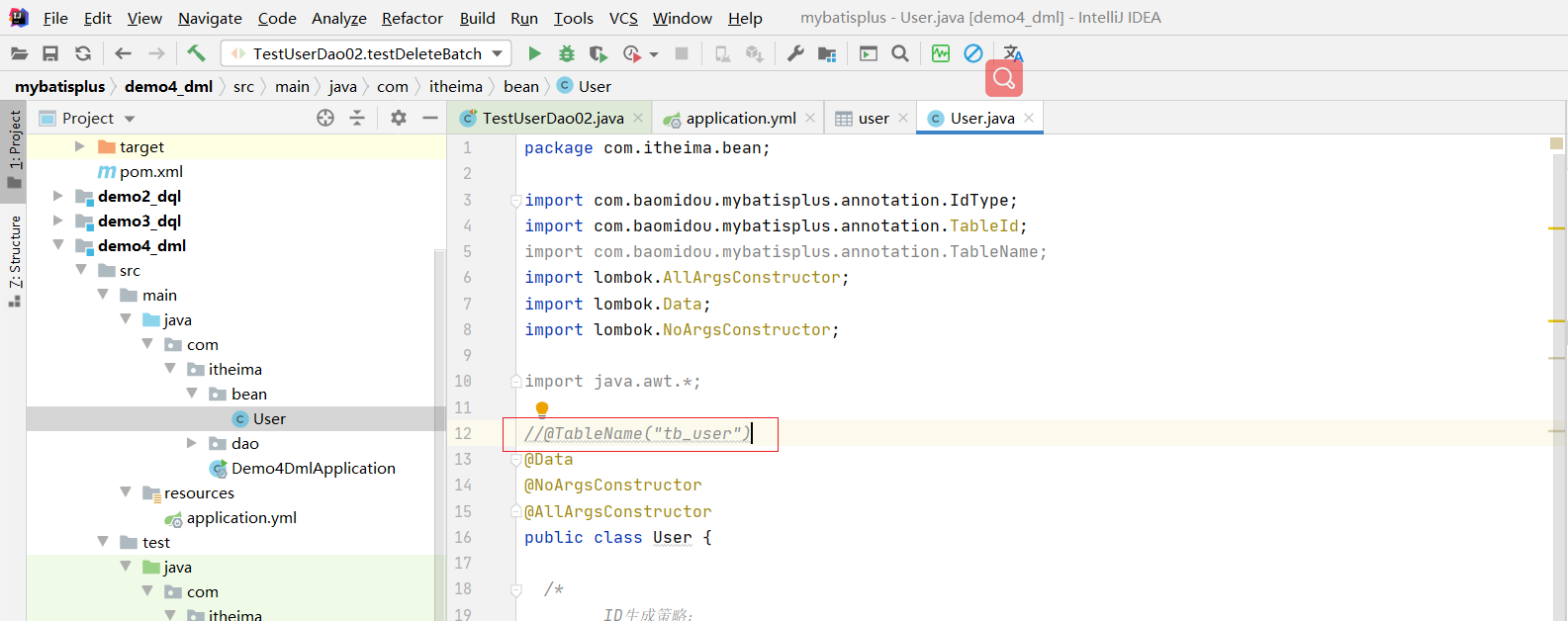Screen dimensions: 1568x621
Task: Locate current file with crosshair icon
Action: click(325, 118)
